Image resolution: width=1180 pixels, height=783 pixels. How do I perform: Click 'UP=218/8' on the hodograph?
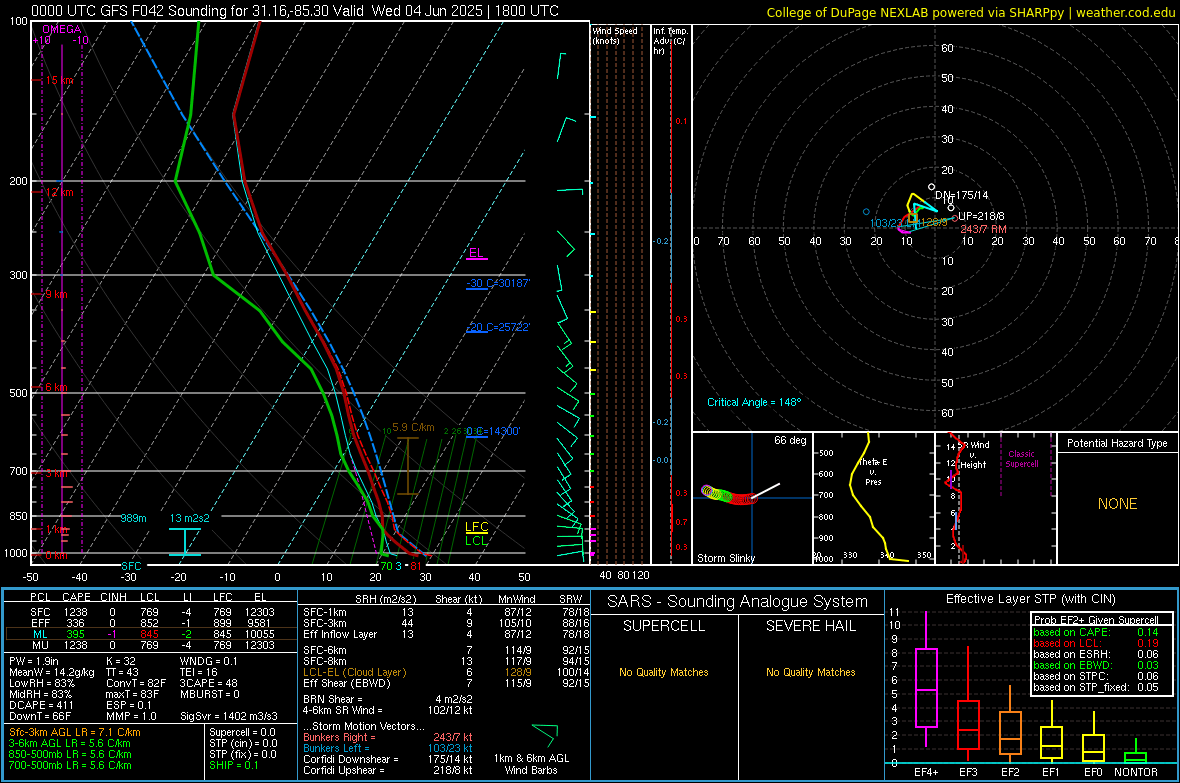tap(981, 216)
